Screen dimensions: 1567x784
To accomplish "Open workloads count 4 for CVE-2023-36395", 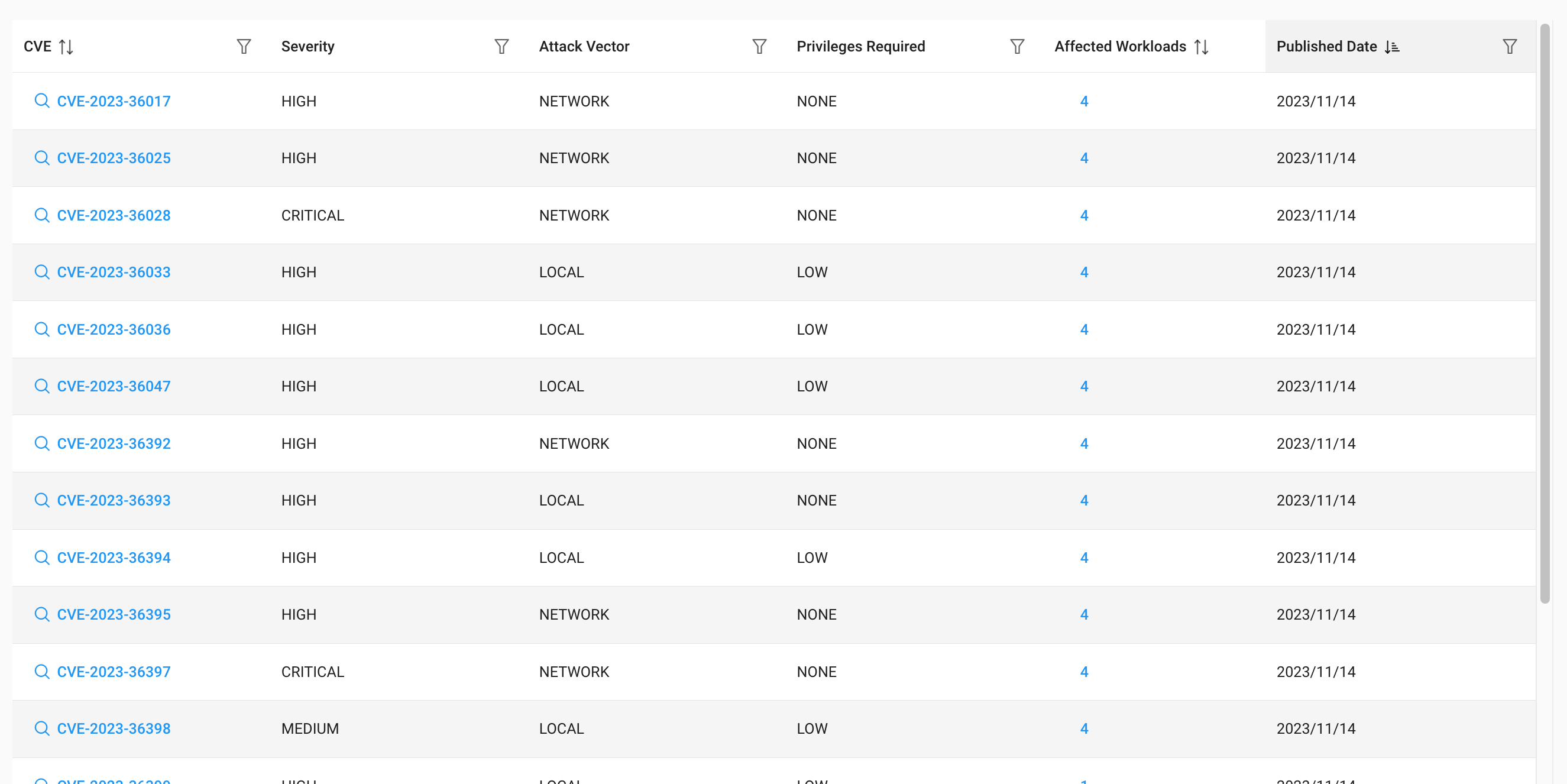I will coord(1083,614).
